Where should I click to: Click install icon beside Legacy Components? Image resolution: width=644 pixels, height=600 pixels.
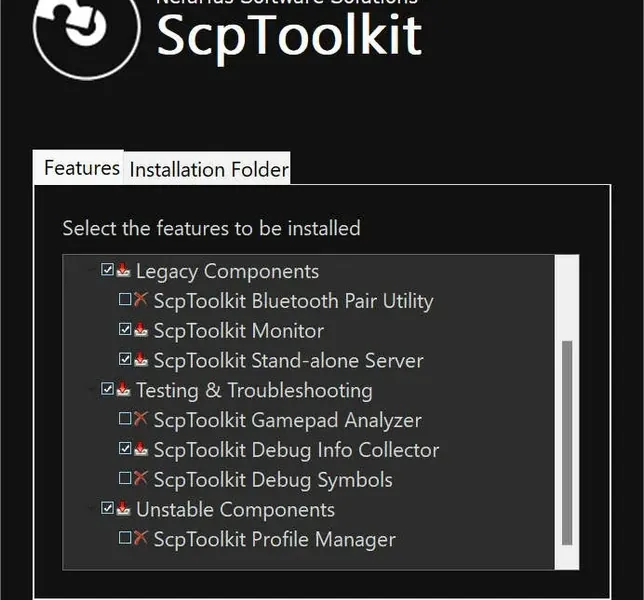[123, 270]
